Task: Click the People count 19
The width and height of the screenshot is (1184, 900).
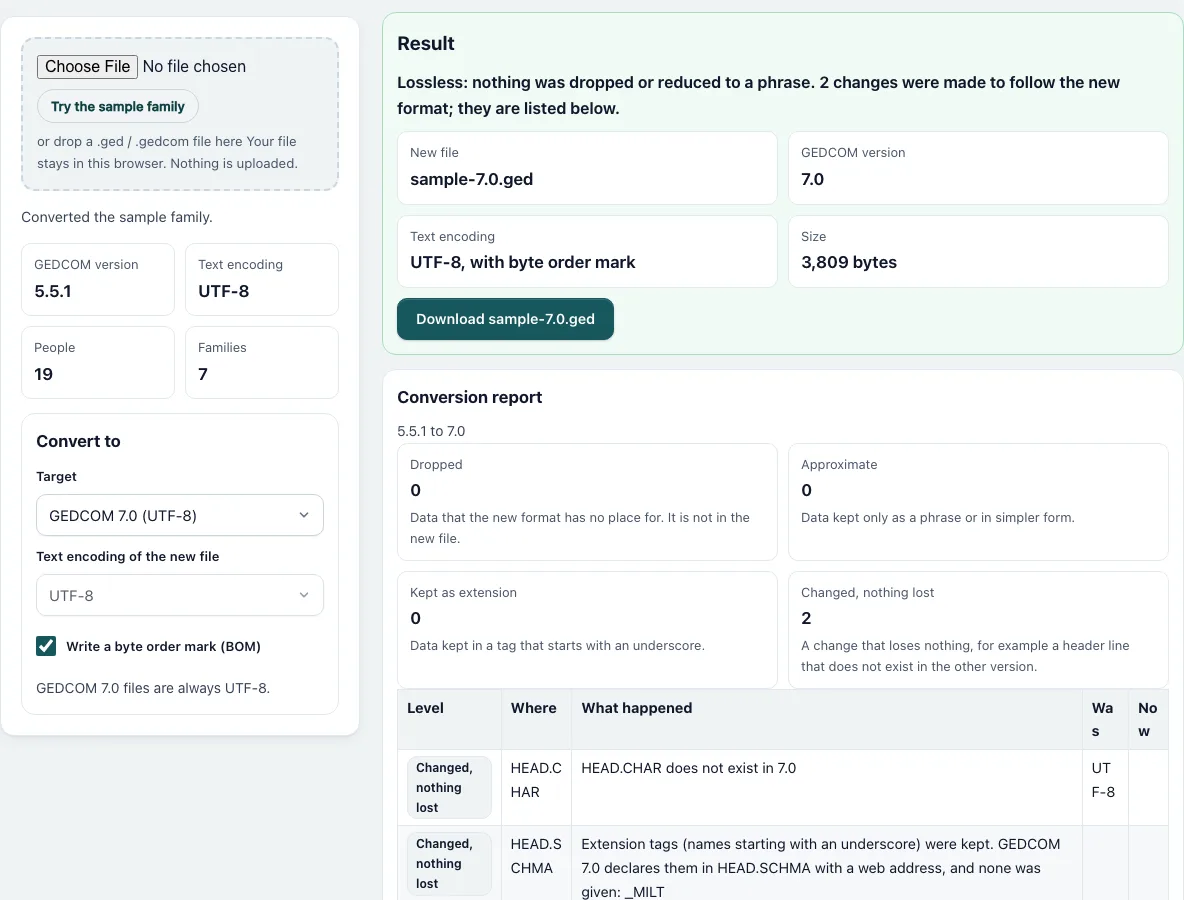Action: coord(44,374)
